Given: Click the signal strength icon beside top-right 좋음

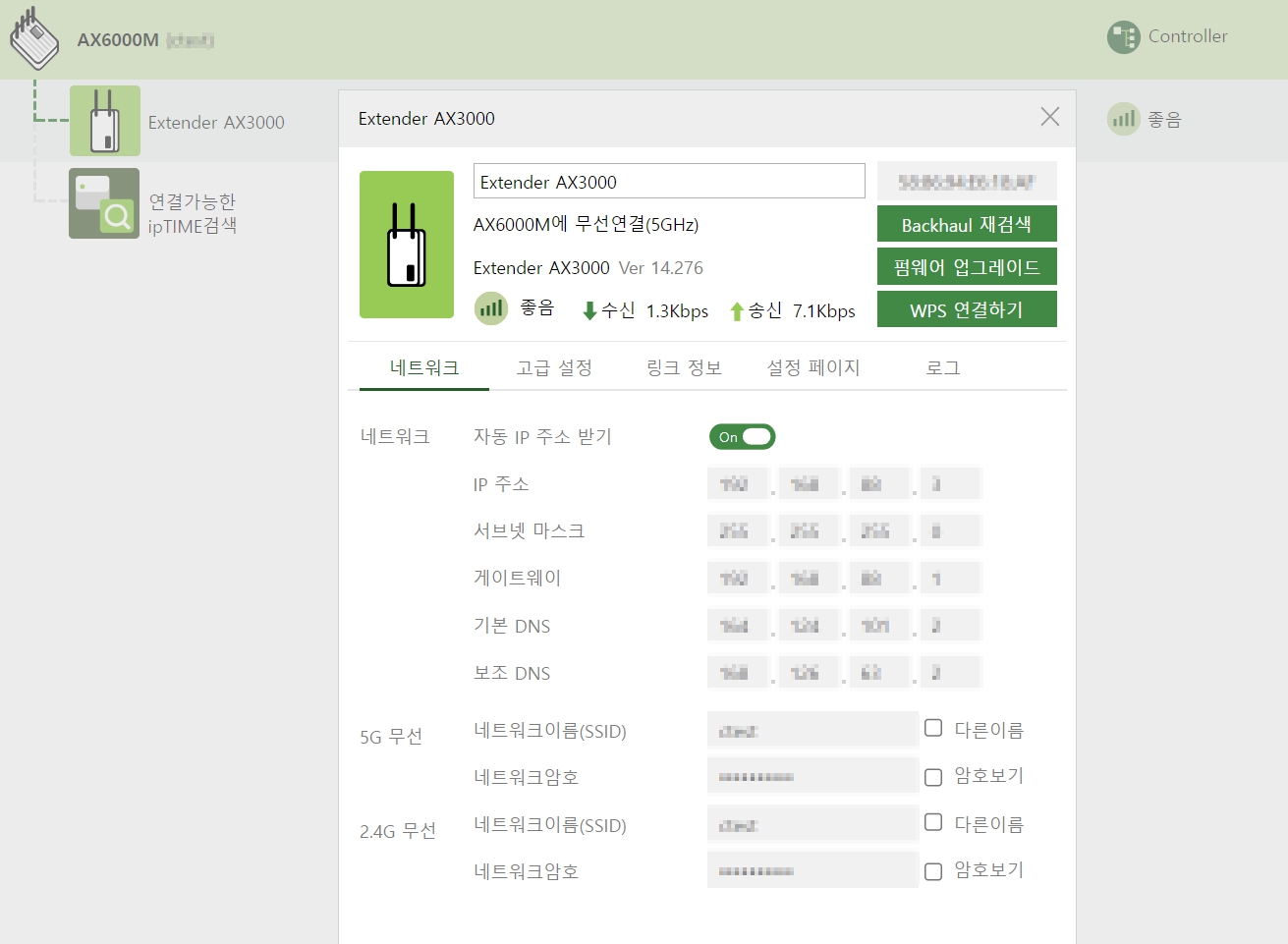Looking at the screenshot, I should (x=1123, y=119).
